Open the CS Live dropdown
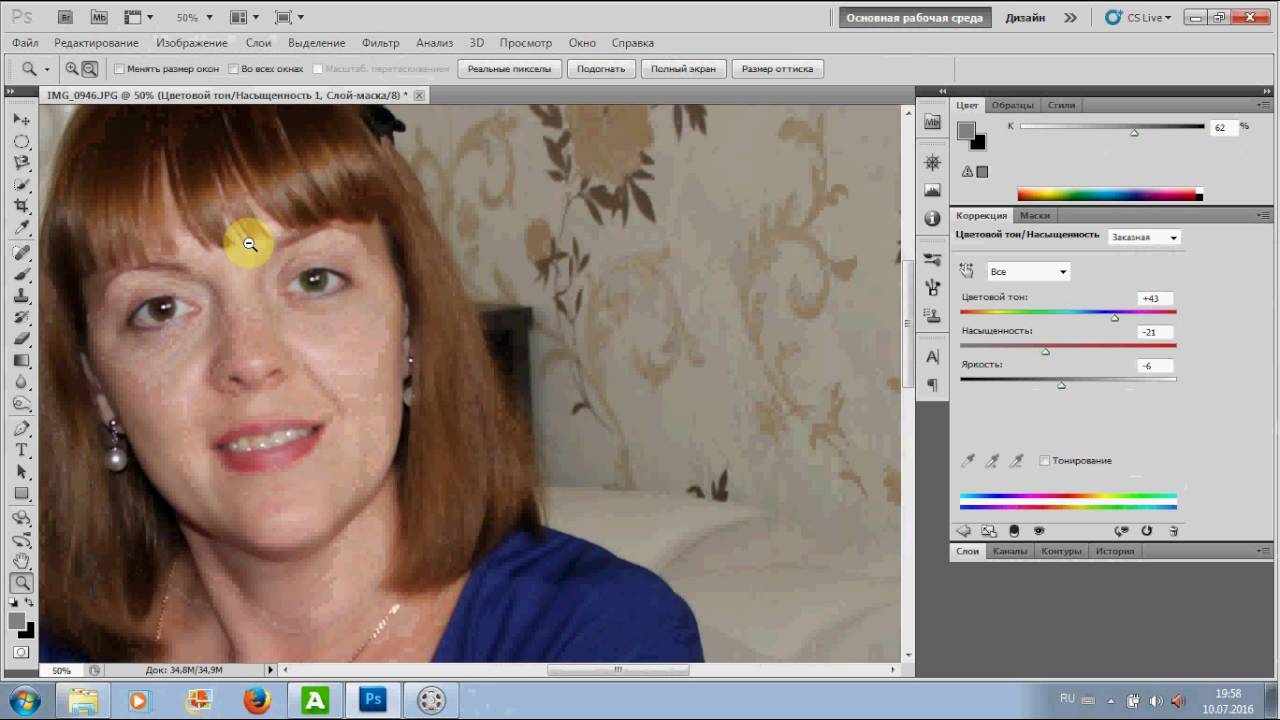 [1138, 17]
